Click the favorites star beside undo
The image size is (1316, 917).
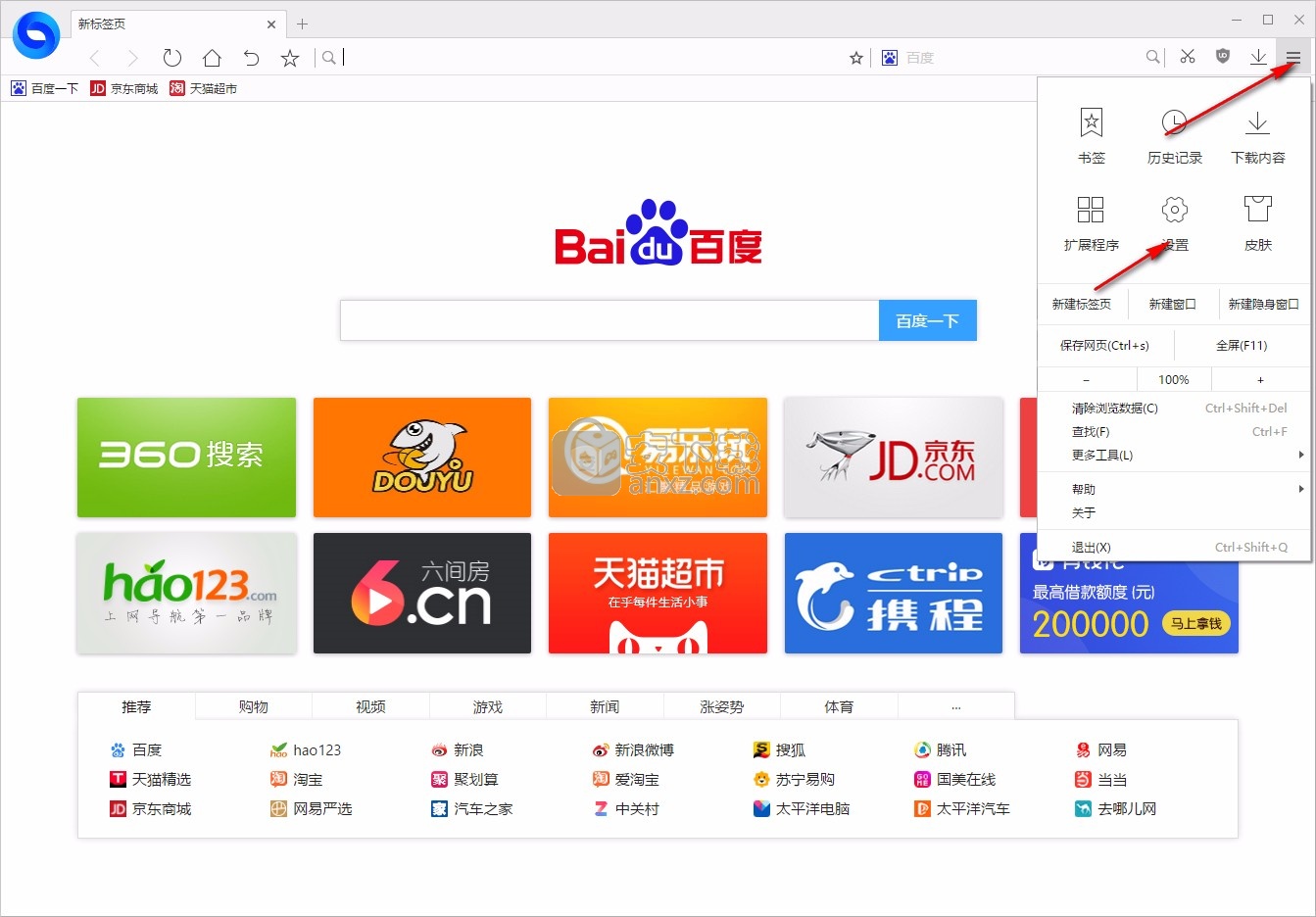pos(290,58)
